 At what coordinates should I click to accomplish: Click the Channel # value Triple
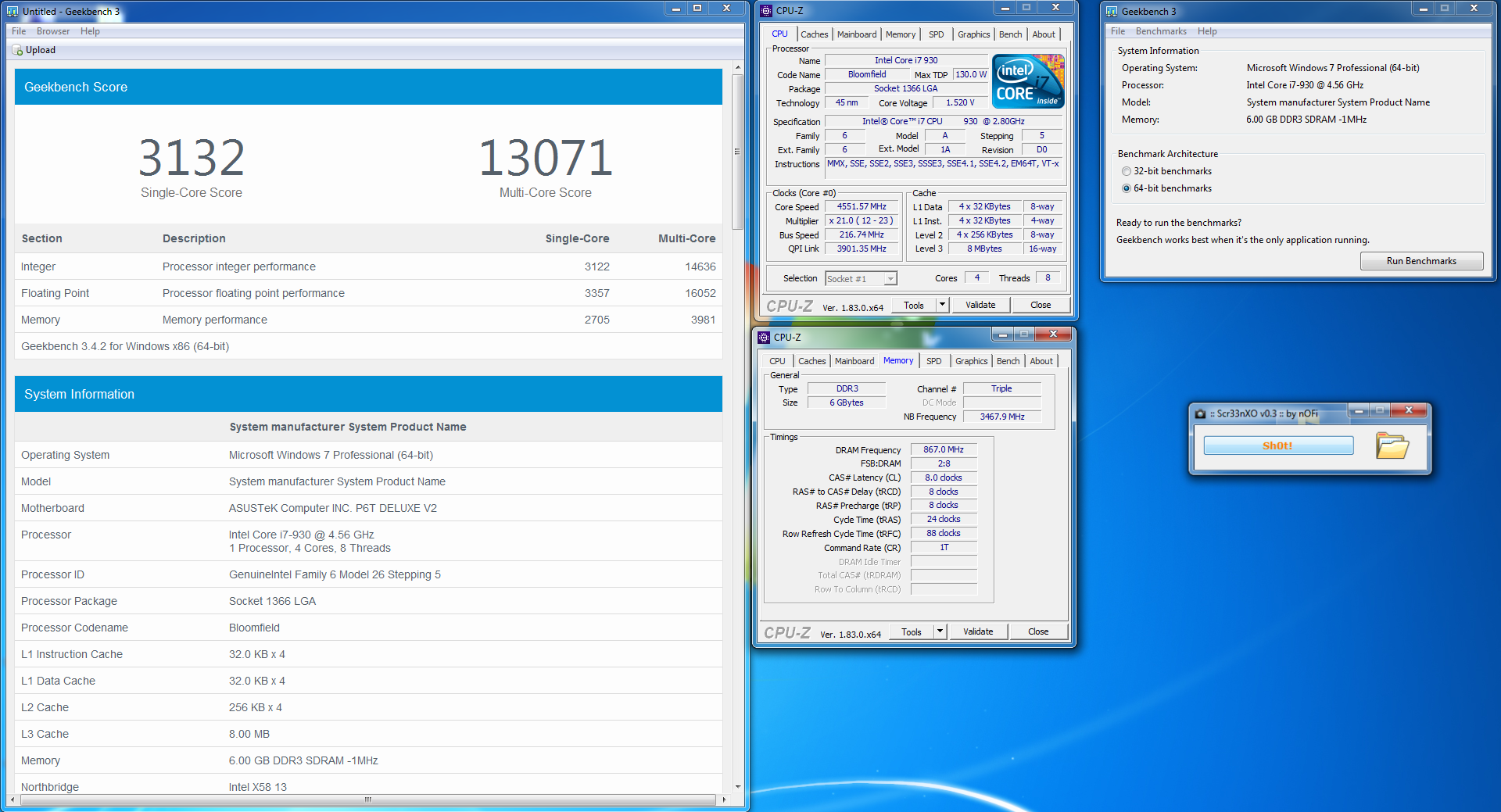pos(1001,388)
